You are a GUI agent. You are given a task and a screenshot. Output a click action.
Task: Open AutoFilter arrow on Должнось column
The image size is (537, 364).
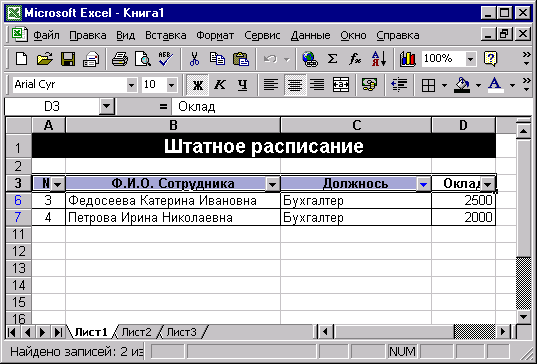[x=424, y=185]
